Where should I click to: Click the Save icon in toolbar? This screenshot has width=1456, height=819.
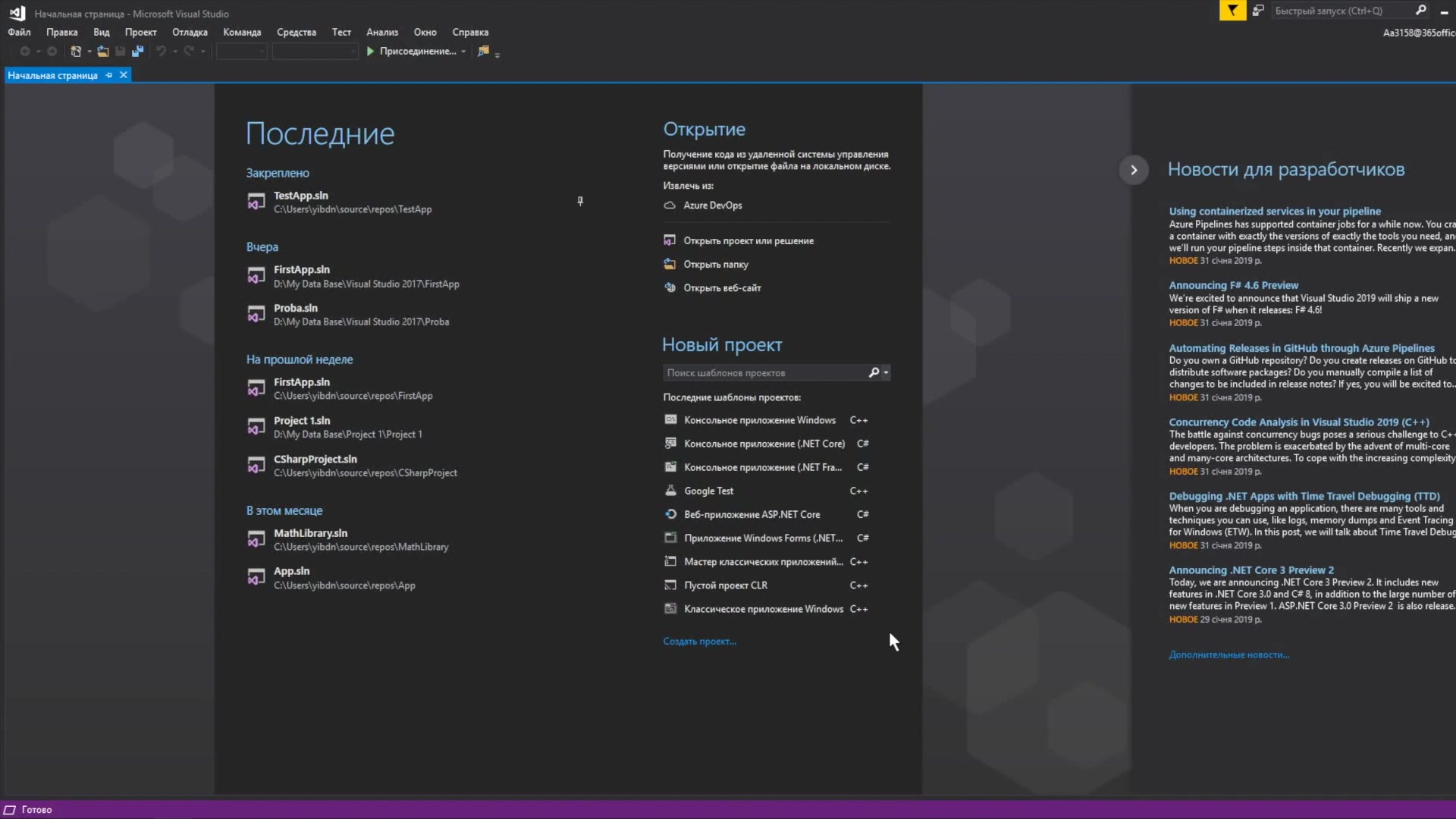[x=120, y=51]
